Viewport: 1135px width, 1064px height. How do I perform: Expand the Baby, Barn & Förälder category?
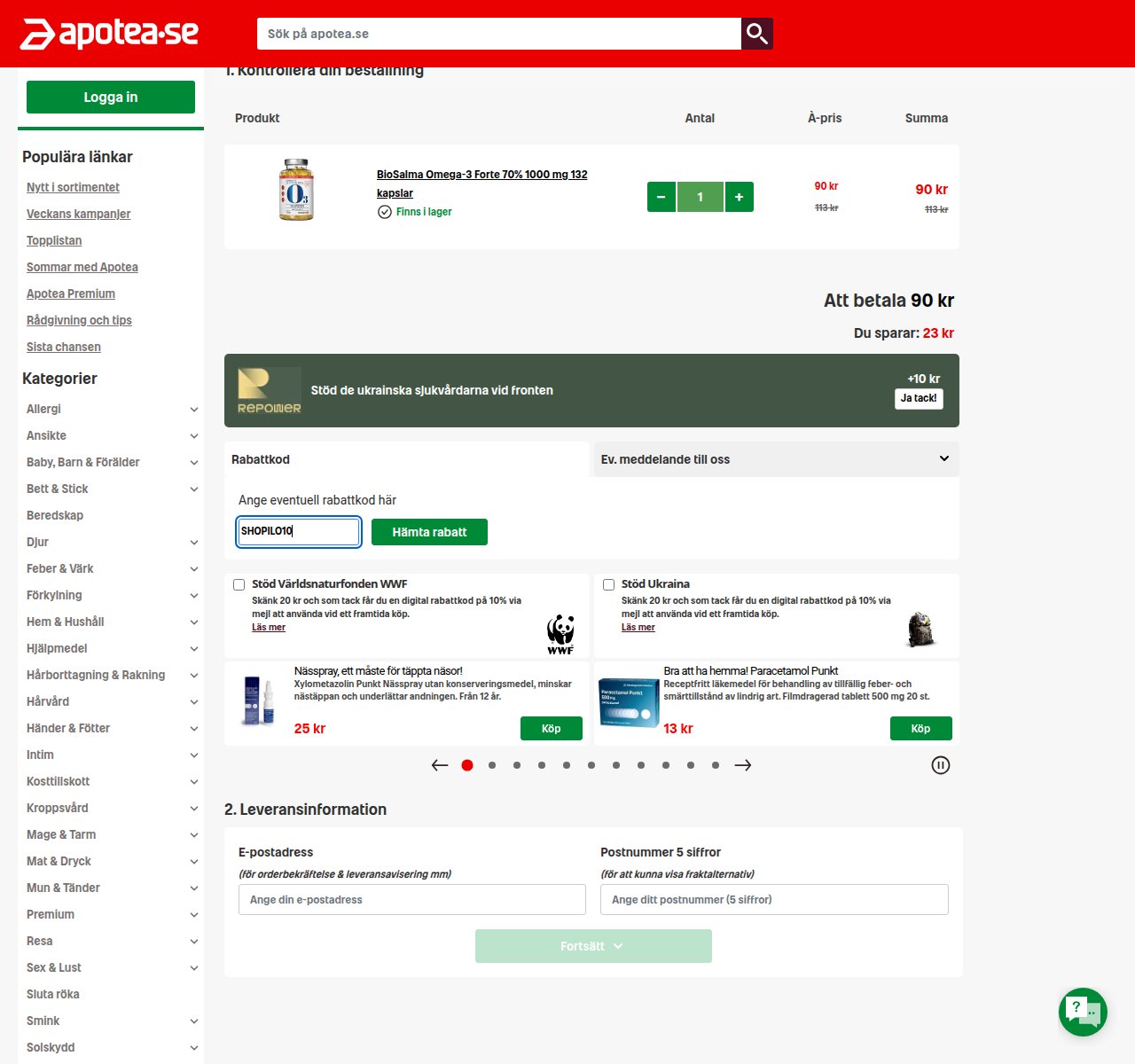click(194, 463)
